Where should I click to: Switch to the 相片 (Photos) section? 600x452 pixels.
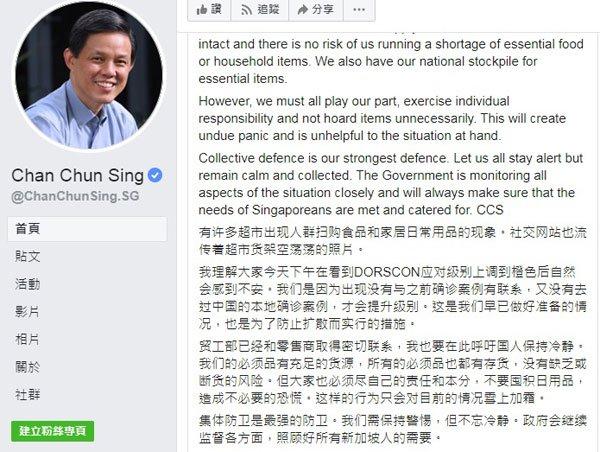coord(28,339)
